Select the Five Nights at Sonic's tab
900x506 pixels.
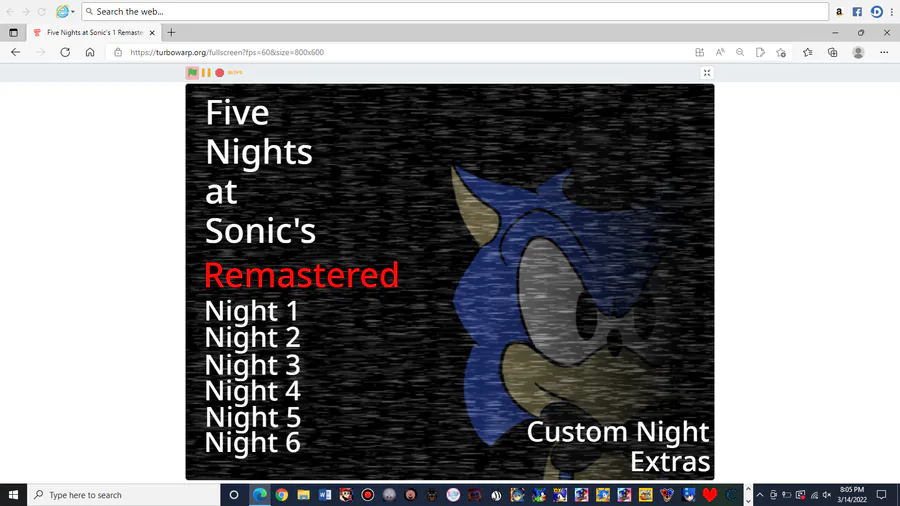click(x=94, y=33)
